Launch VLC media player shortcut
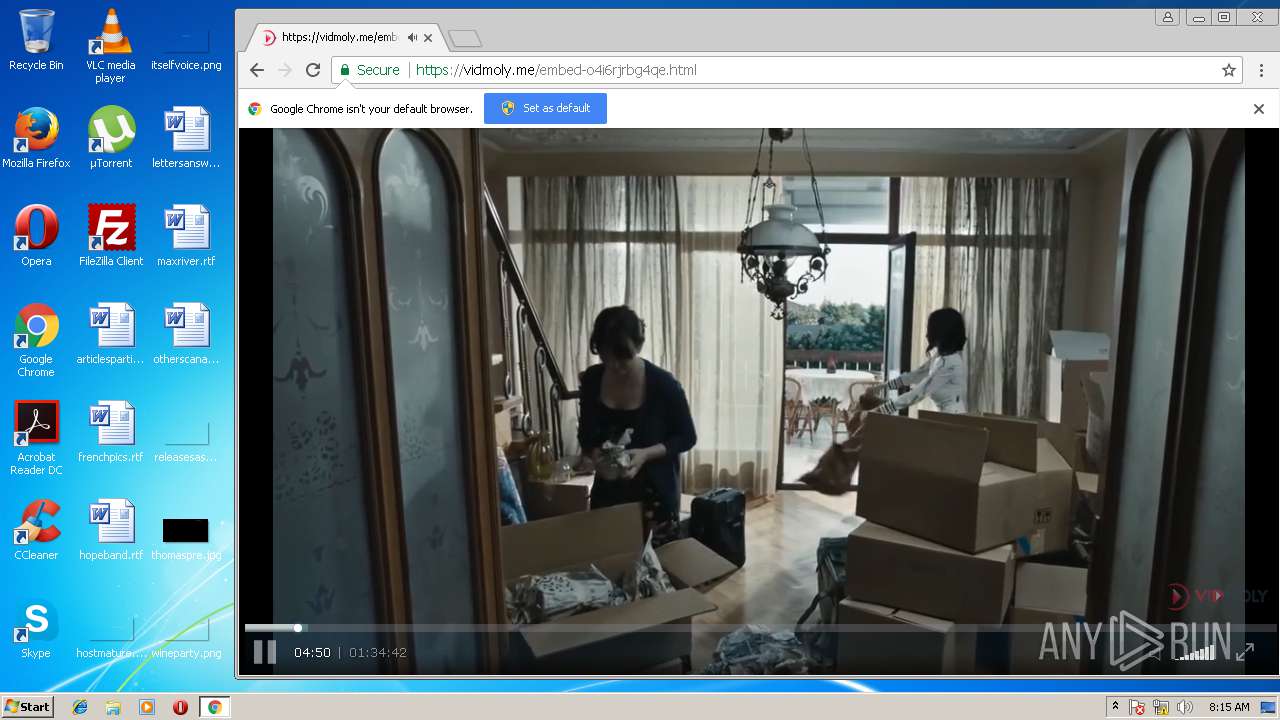 110,46
